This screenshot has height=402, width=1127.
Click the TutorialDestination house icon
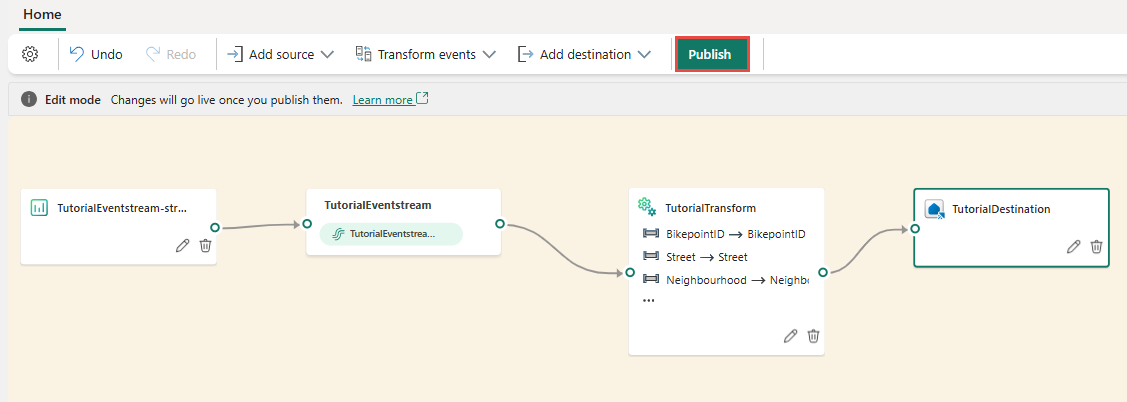pyautogui.click(x=934, y=209)
